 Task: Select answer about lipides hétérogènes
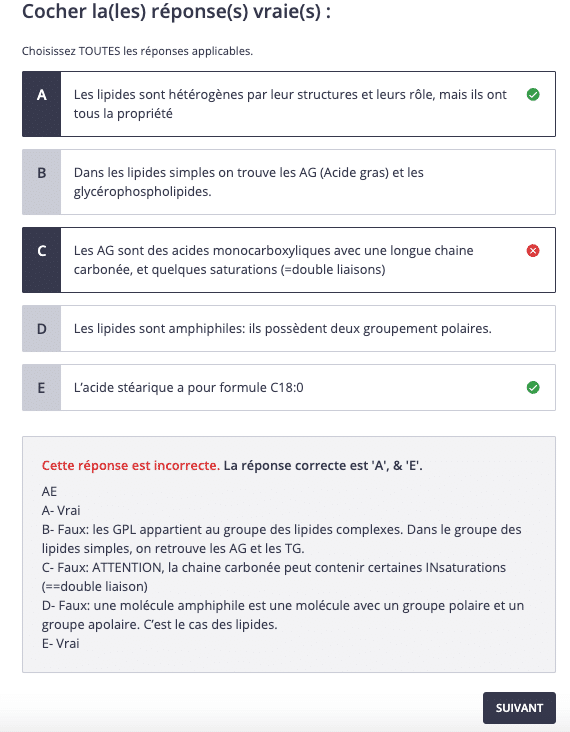pos(289,104)
